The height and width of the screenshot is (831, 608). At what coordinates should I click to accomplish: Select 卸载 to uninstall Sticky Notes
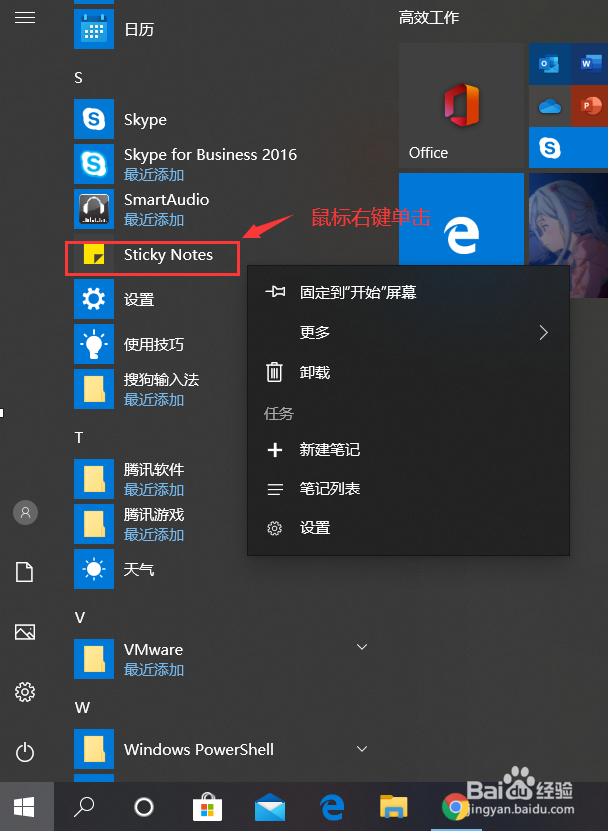point(408,373)
